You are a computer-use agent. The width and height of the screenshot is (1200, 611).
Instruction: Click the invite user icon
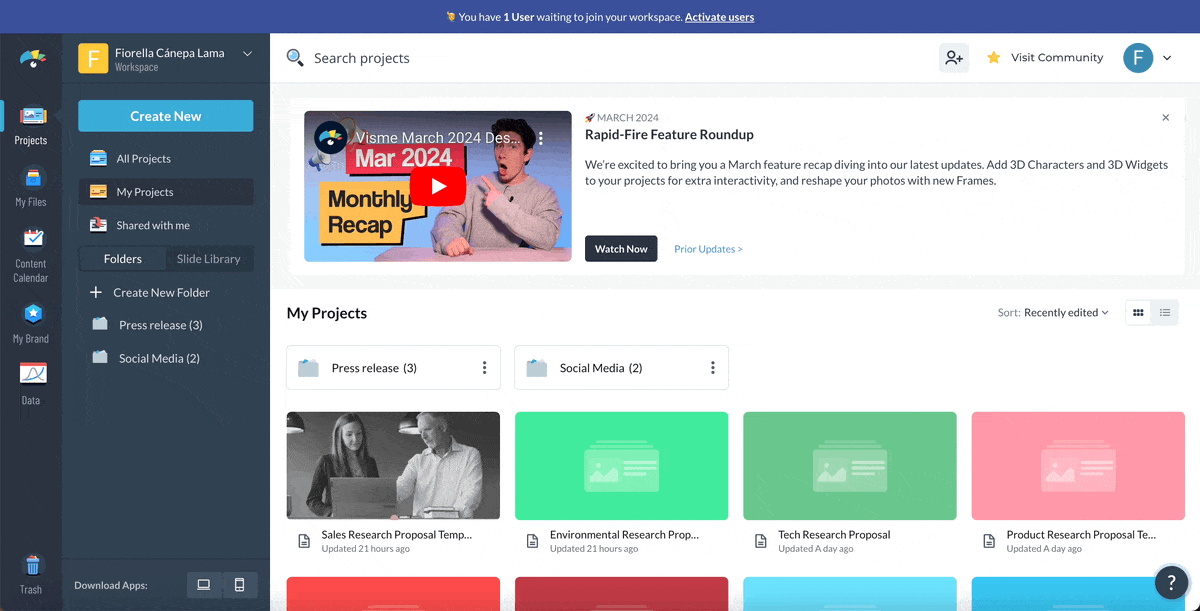pyautogui.click(x=953, y=58)
